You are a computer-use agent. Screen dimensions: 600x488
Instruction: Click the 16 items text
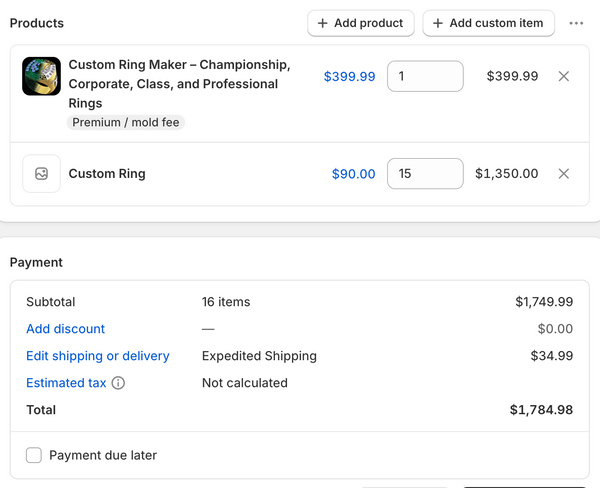226,302
